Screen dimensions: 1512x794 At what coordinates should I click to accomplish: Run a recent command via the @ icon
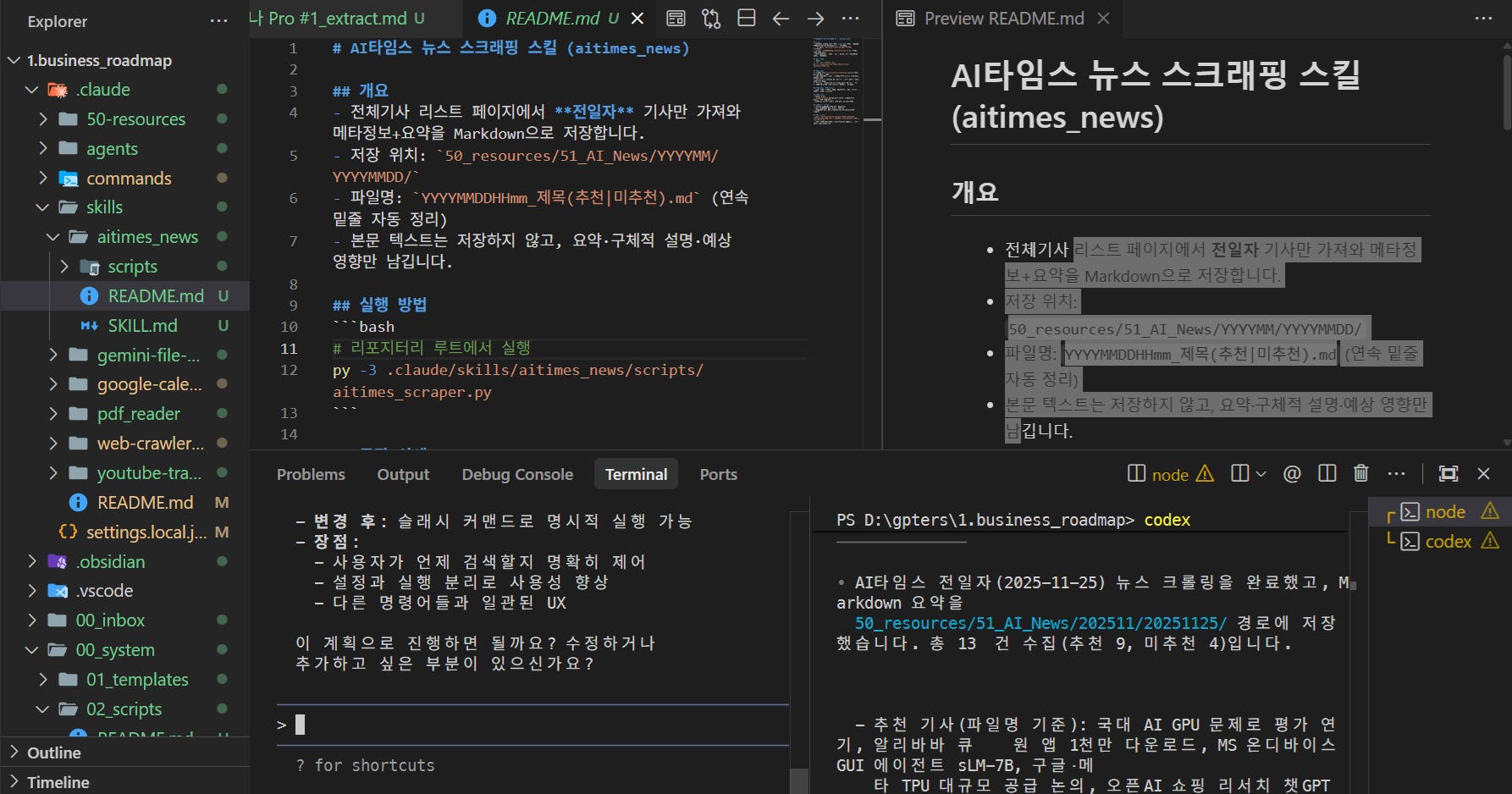(1292, 474)
